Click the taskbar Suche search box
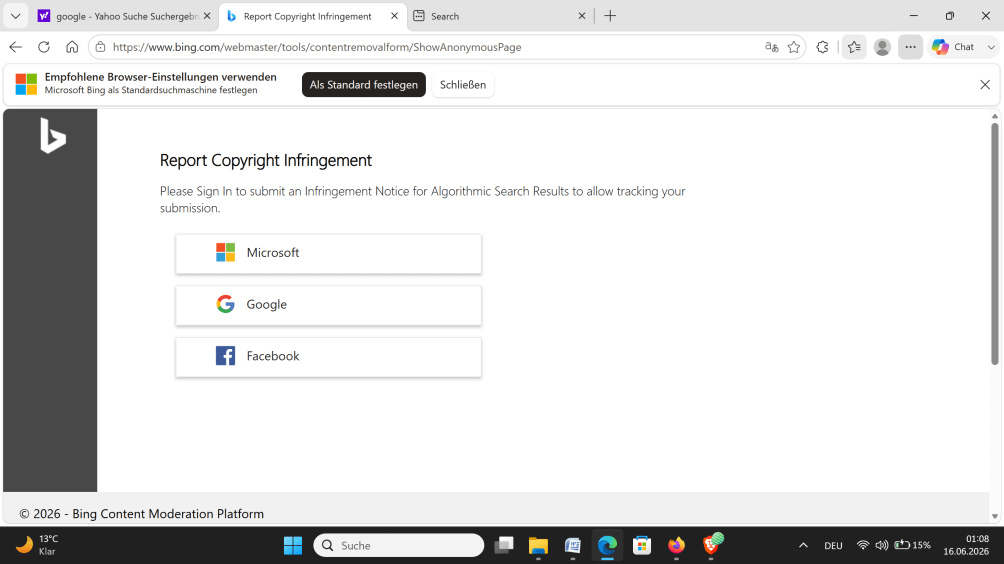The image size is (1004, 564). tap(398, 545)
